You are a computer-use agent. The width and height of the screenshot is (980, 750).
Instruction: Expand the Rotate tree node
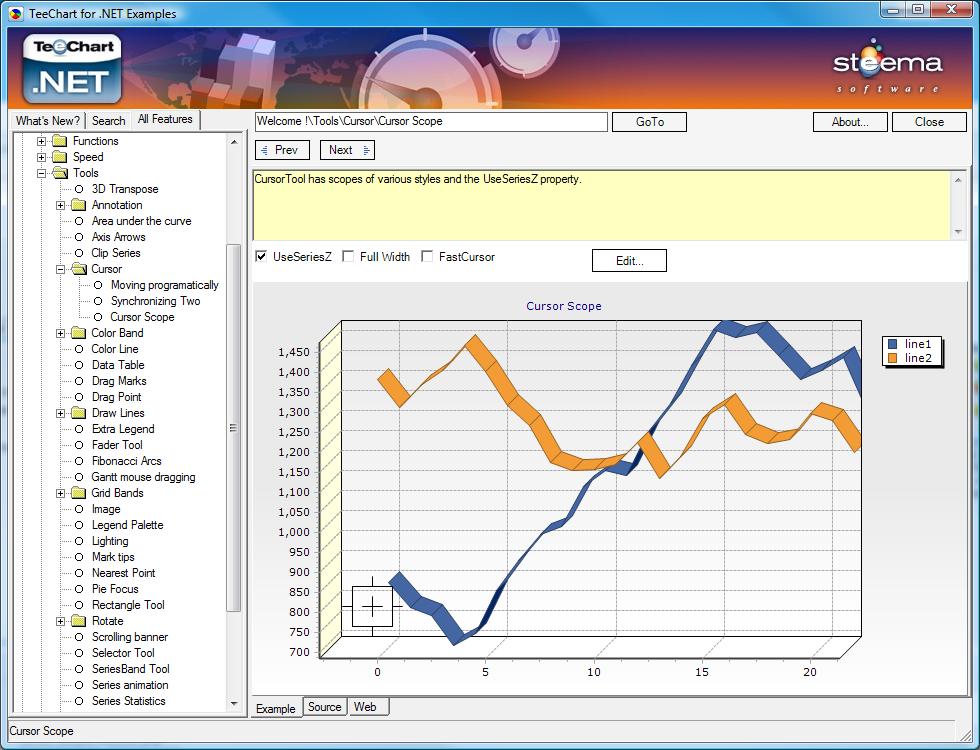click(x=60, y=621)
